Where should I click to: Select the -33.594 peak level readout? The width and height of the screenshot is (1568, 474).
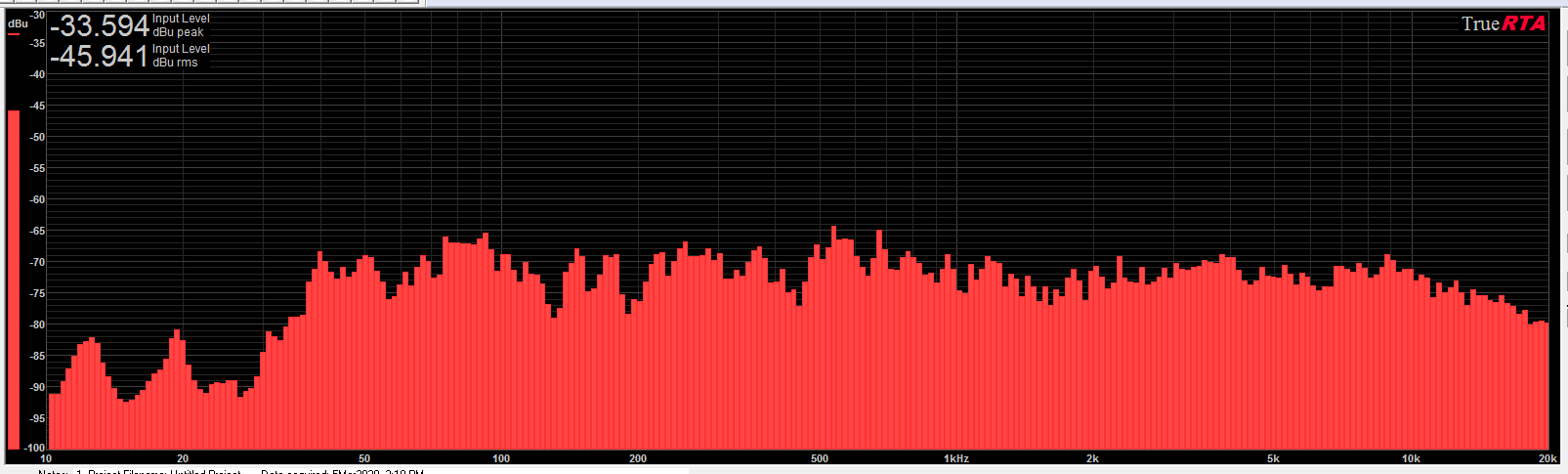tap(99, 25)
